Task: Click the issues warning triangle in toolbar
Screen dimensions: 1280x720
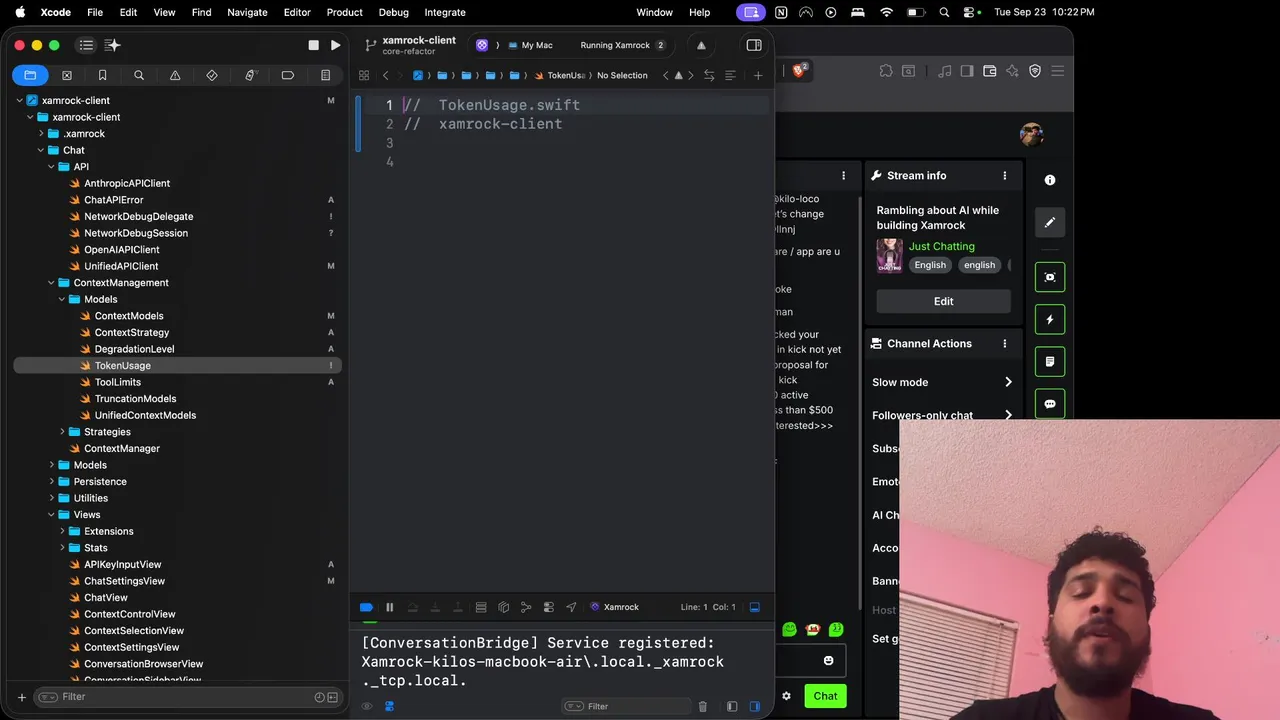Action: (x=701, y=45)
